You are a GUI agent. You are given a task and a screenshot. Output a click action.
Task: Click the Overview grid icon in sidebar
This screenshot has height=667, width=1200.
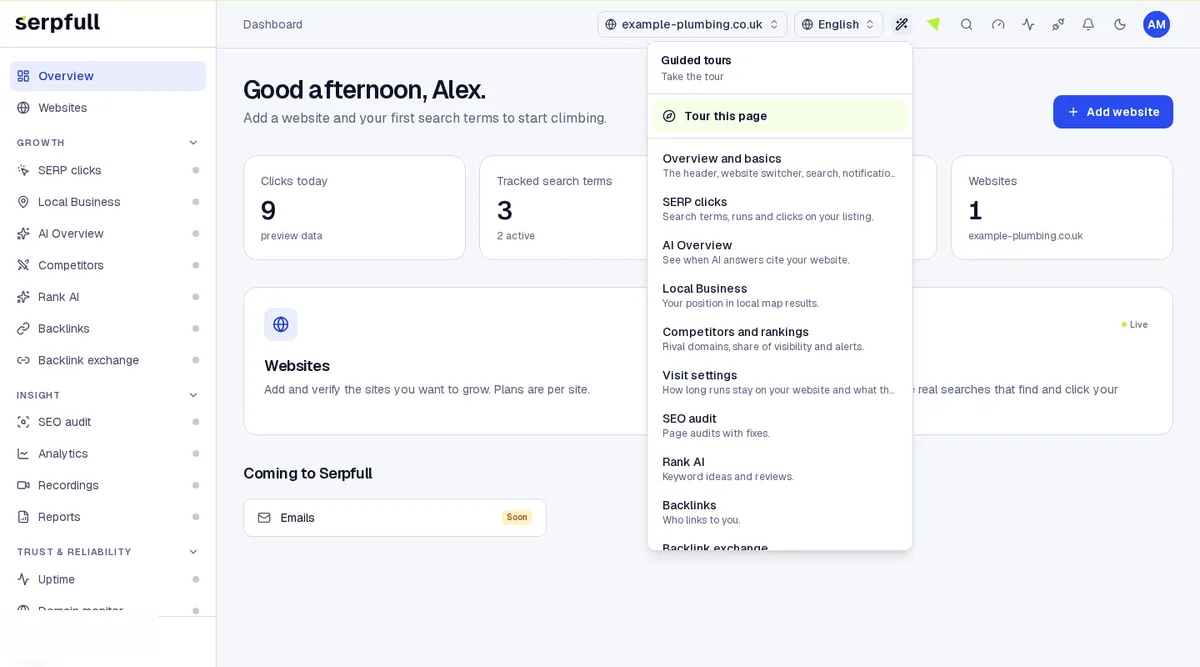[23, 76]
